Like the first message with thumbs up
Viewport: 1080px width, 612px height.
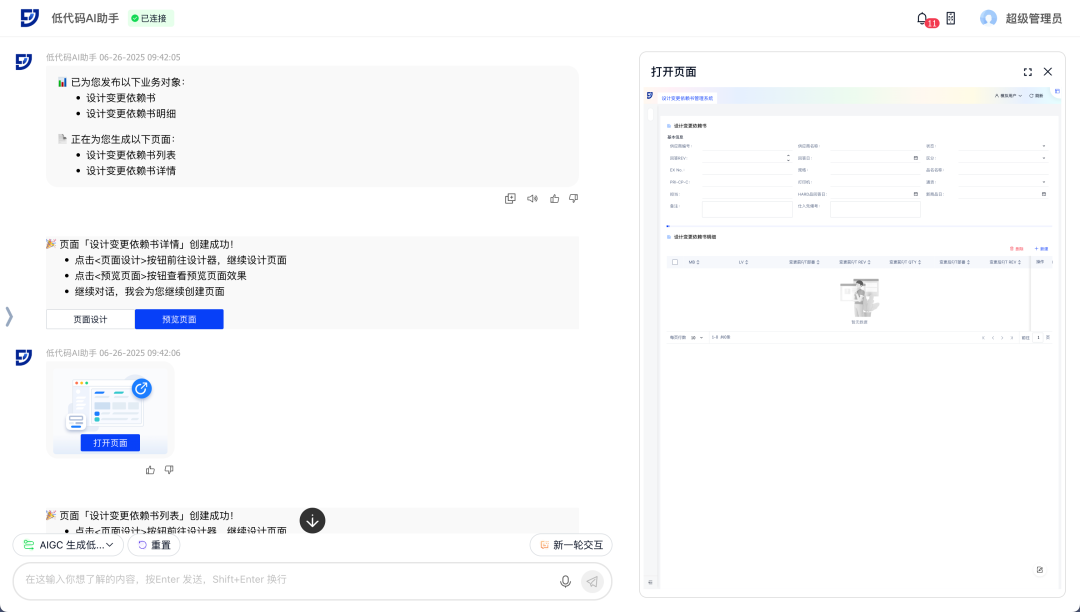[x=554, y=199]
